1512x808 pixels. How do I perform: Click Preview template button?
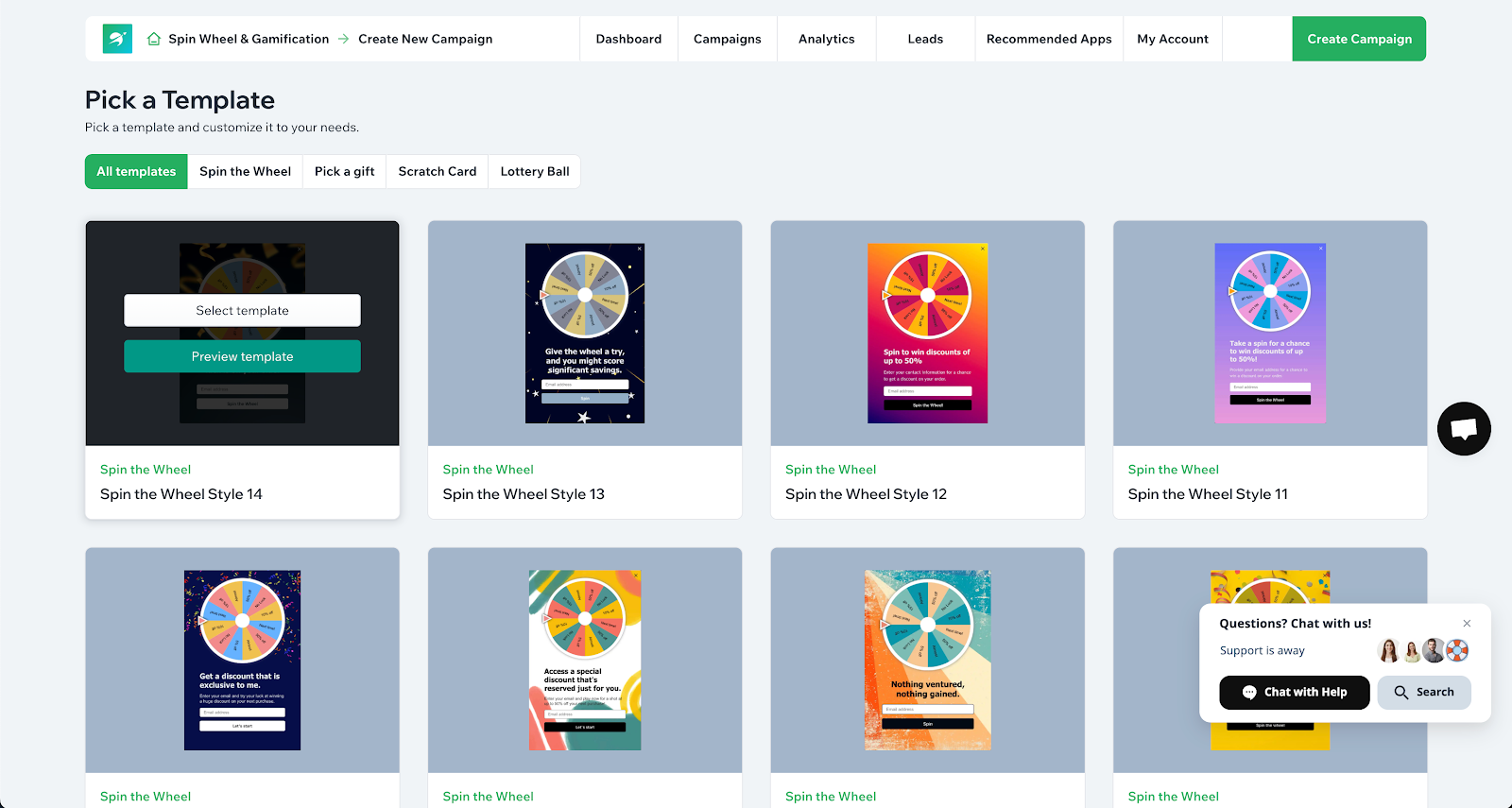coord(242,356)
